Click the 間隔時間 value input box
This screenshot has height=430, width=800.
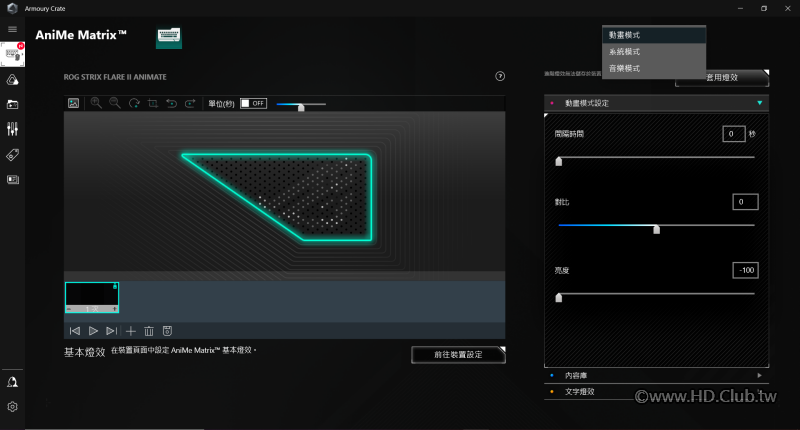pyautogui.click(x=734, y=134)
